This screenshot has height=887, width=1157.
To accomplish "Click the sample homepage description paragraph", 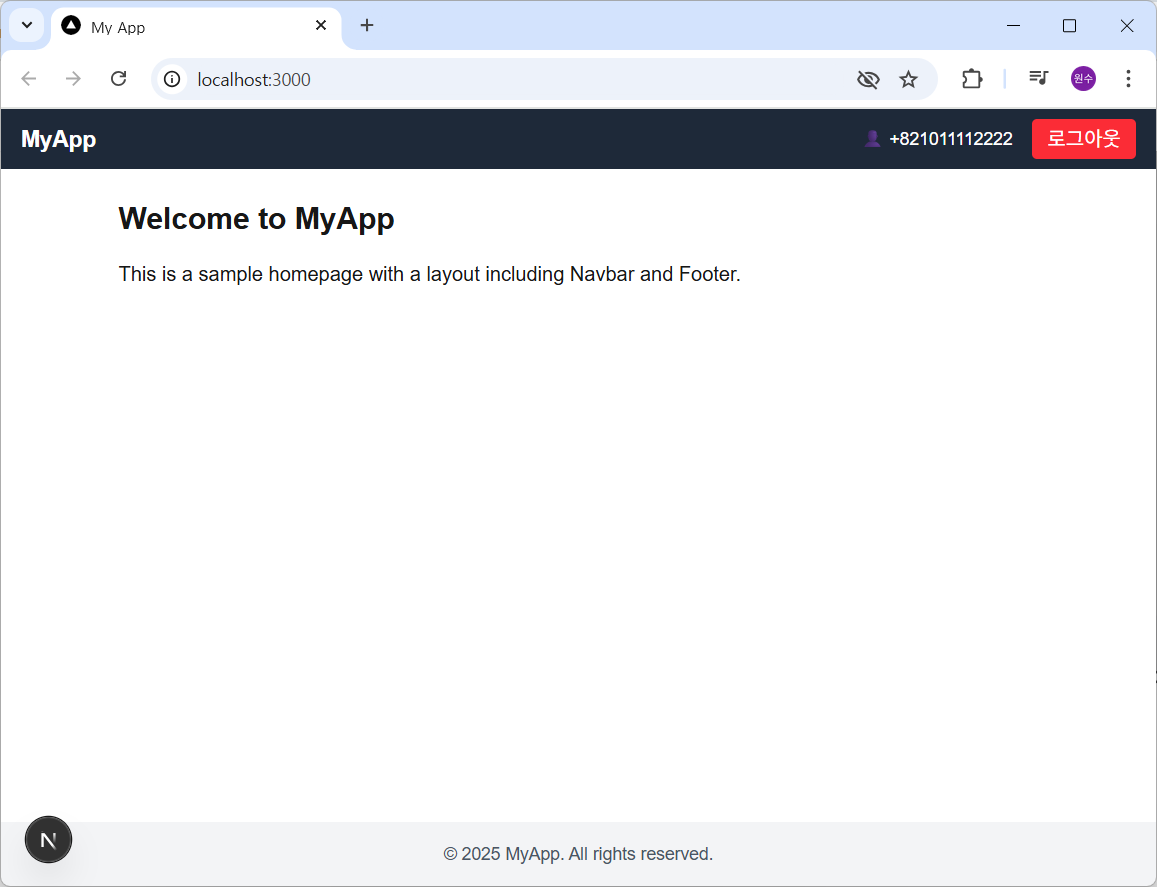I will 429,275.
